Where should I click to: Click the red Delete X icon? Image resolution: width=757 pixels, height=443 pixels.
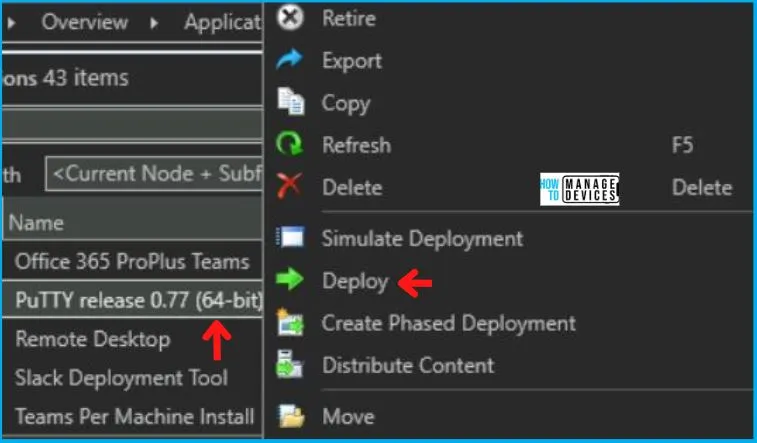tap(289, 186)
